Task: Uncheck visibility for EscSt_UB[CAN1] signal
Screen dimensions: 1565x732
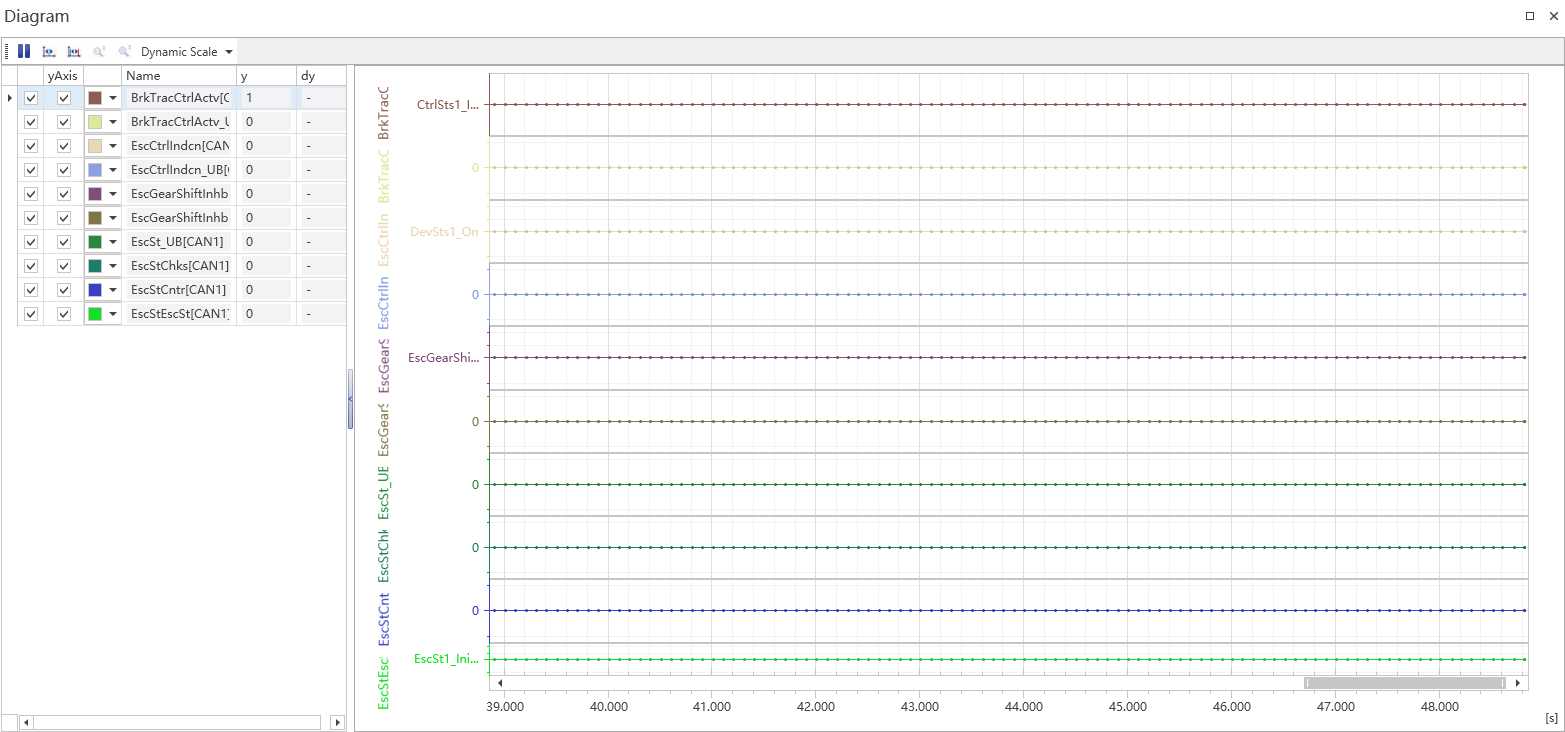Action: [31, 241]
